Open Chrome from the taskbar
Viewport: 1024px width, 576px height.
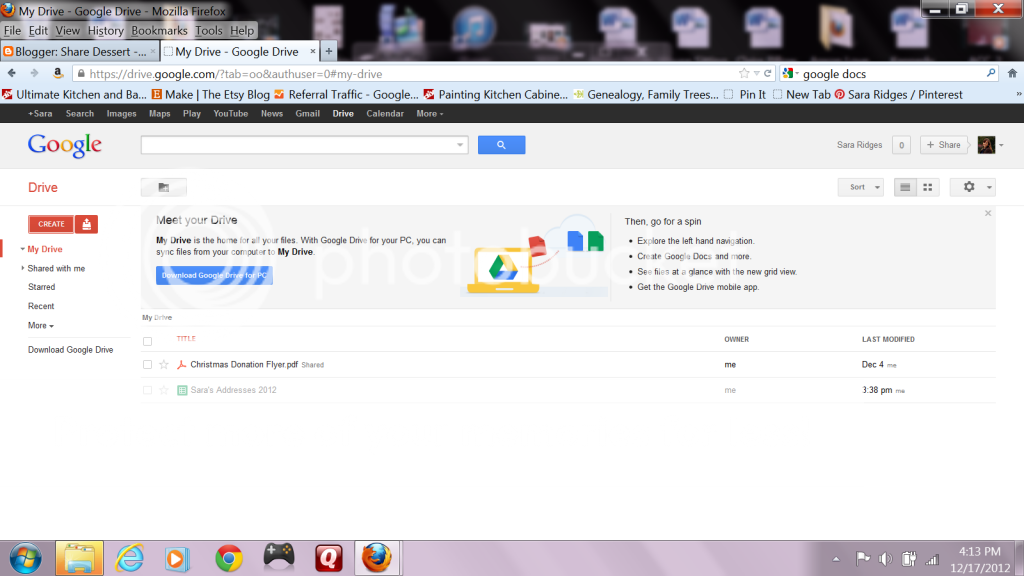tap(229, 558)
